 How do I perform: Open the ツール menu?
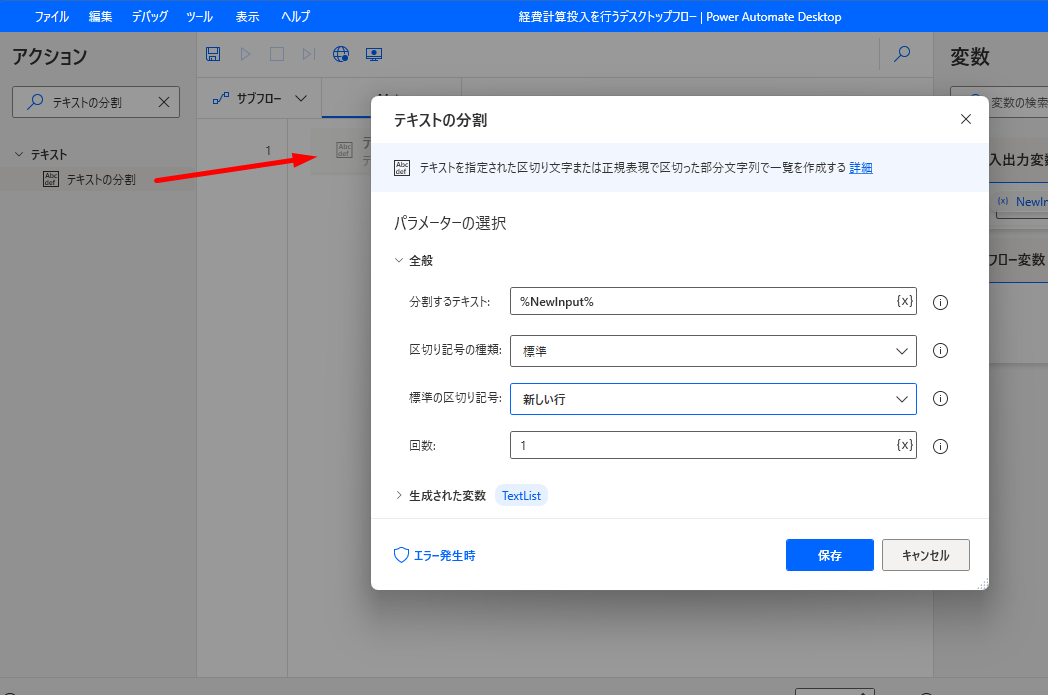(199, 16)
